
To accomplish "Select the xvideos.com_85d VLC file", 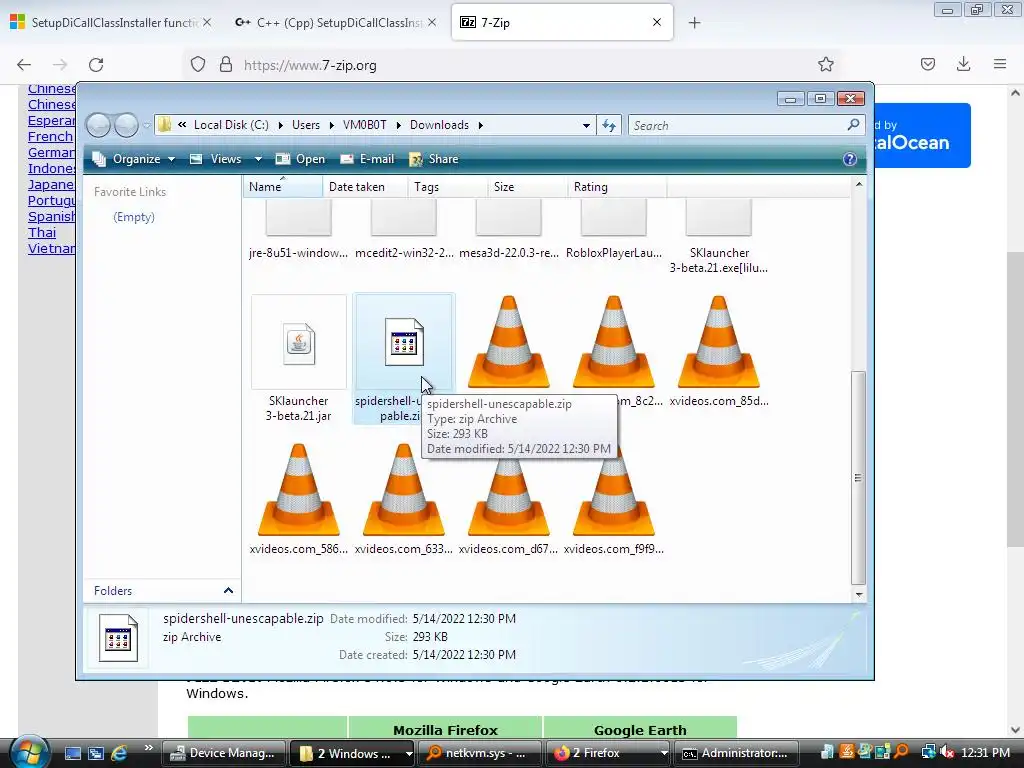I will [x=718, y=342].
